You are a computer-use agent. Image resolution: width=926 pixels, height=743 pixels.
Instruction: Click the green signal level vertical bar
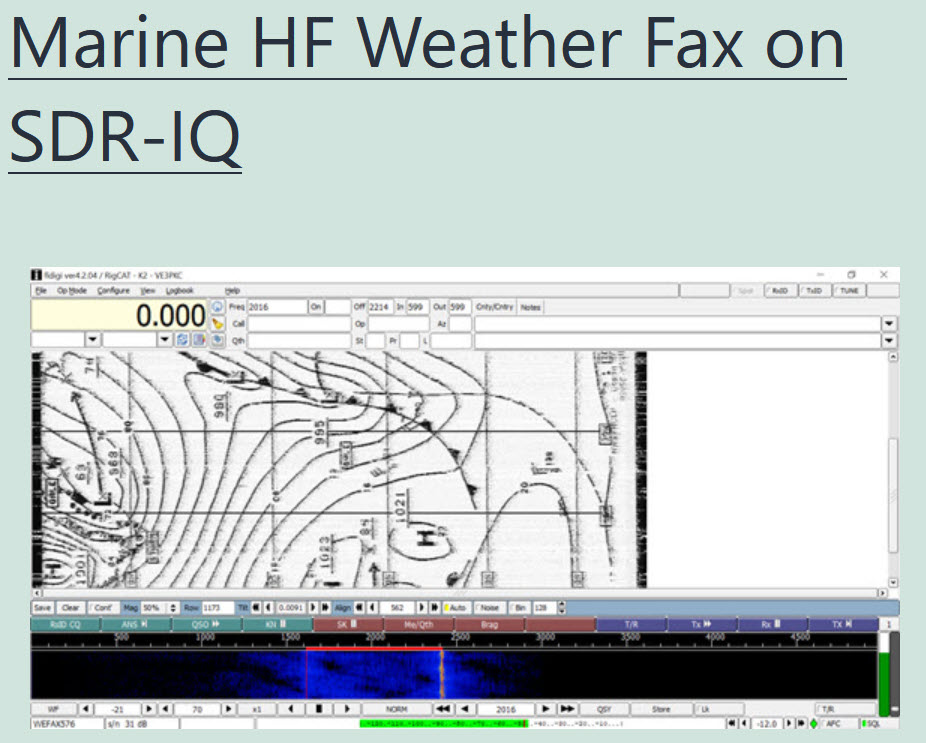pyautogui.click(x=883, y=680)
